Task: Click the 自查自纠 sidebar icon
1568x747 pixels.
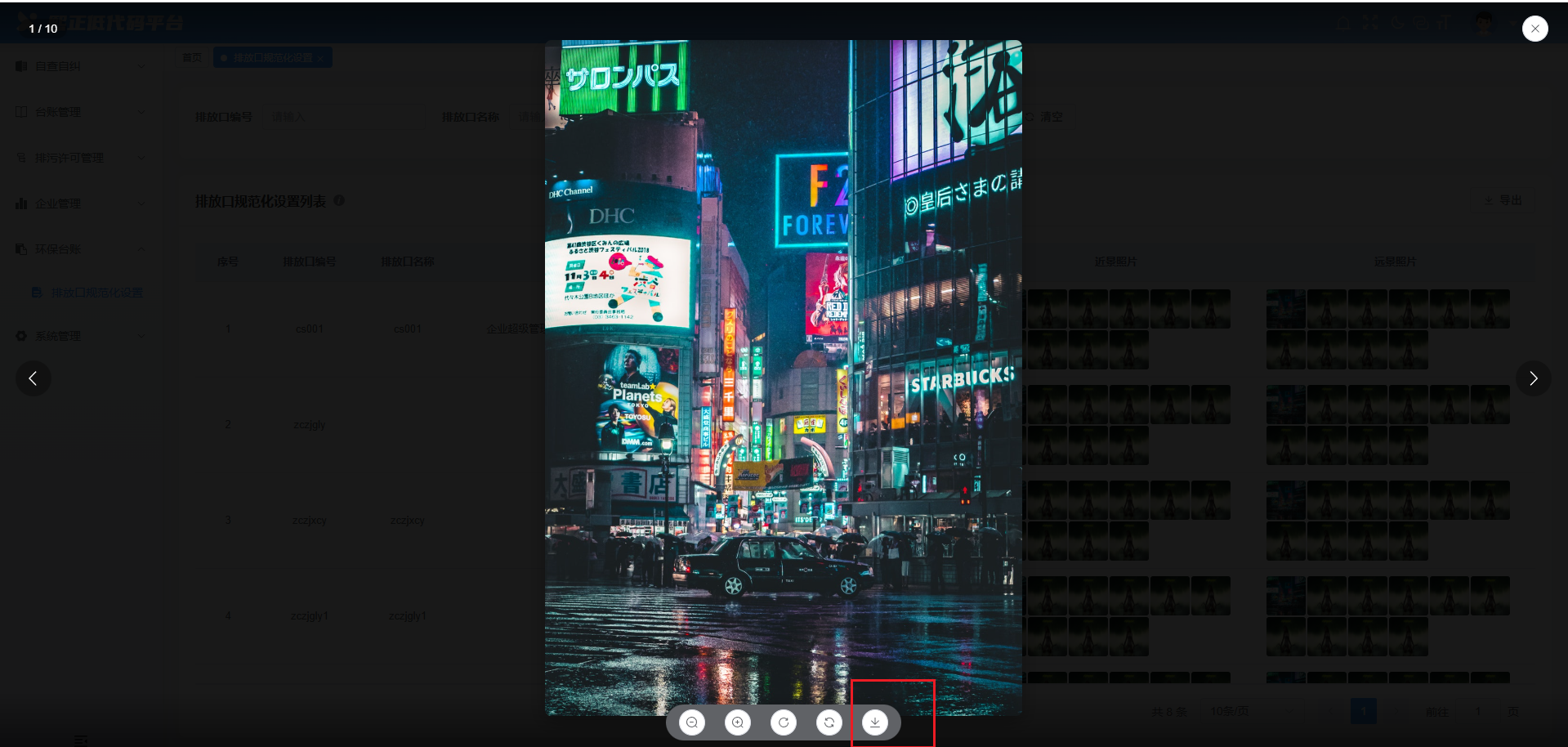Action: pos(21,66)
